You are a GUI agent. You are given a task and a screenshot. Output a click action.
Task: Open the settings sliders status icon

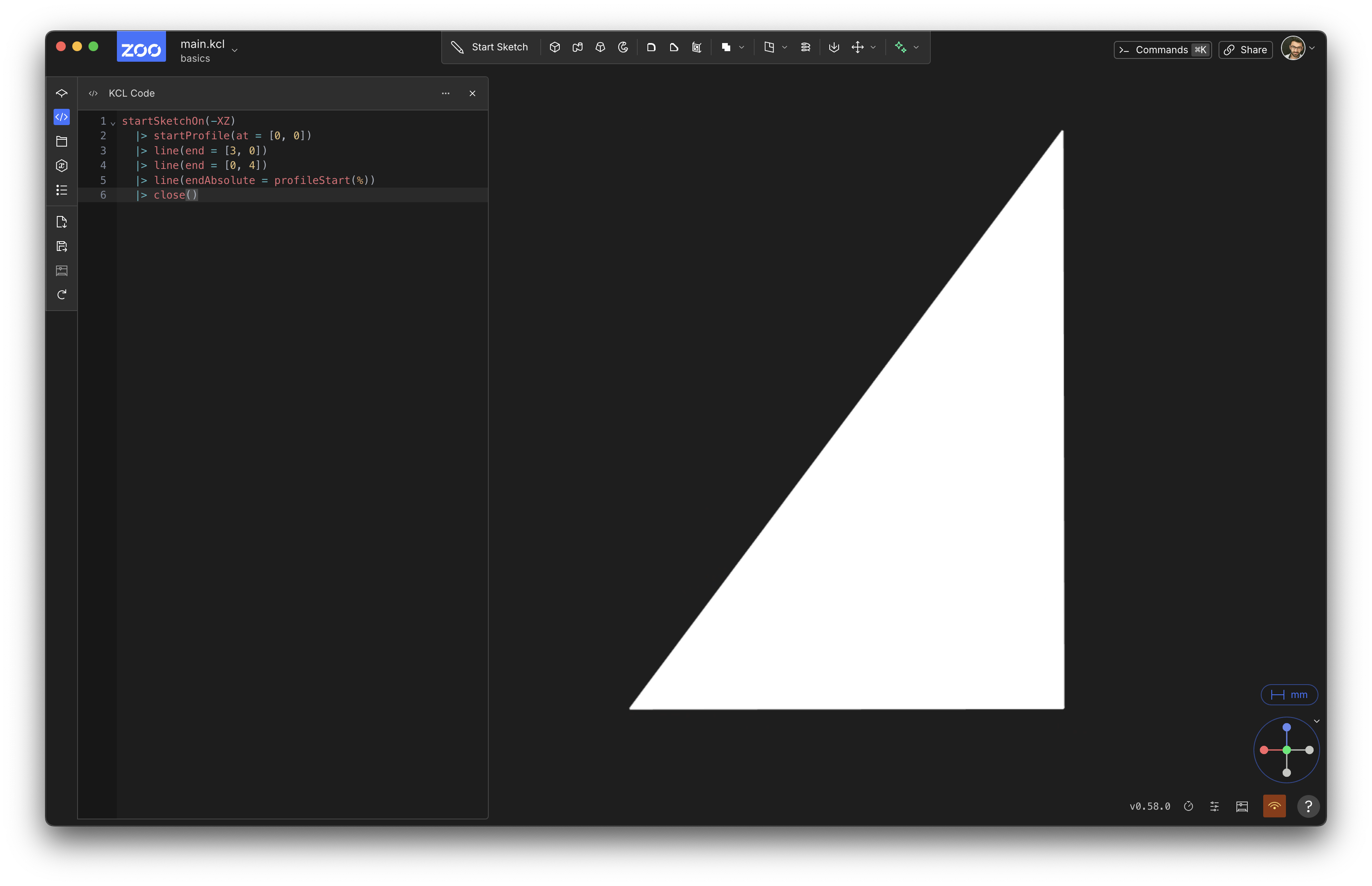(1215, 806)
